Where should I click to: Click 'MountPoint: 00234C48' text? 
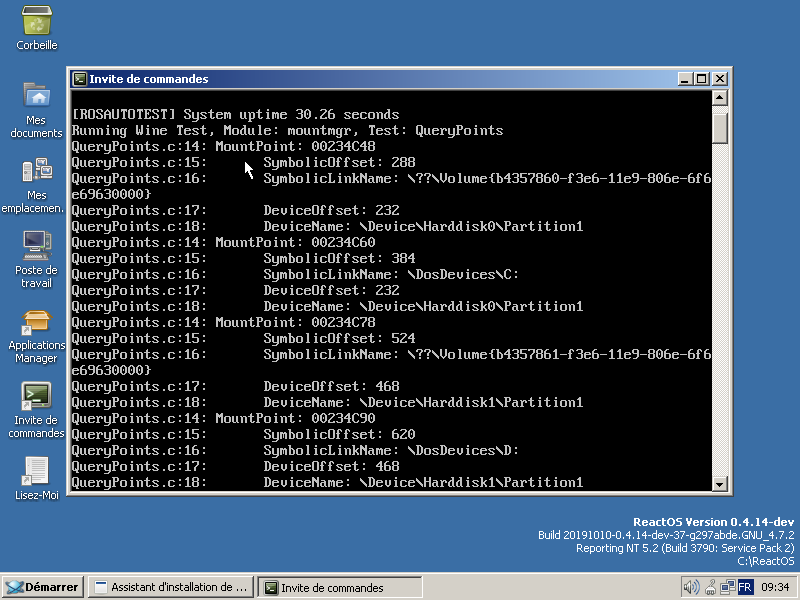(x=295, y=146)
